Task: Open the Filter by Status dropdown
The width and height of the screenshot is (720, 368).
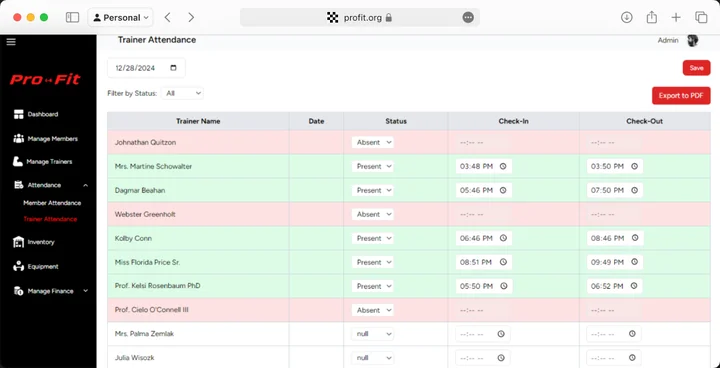Action: coord(183,93)
